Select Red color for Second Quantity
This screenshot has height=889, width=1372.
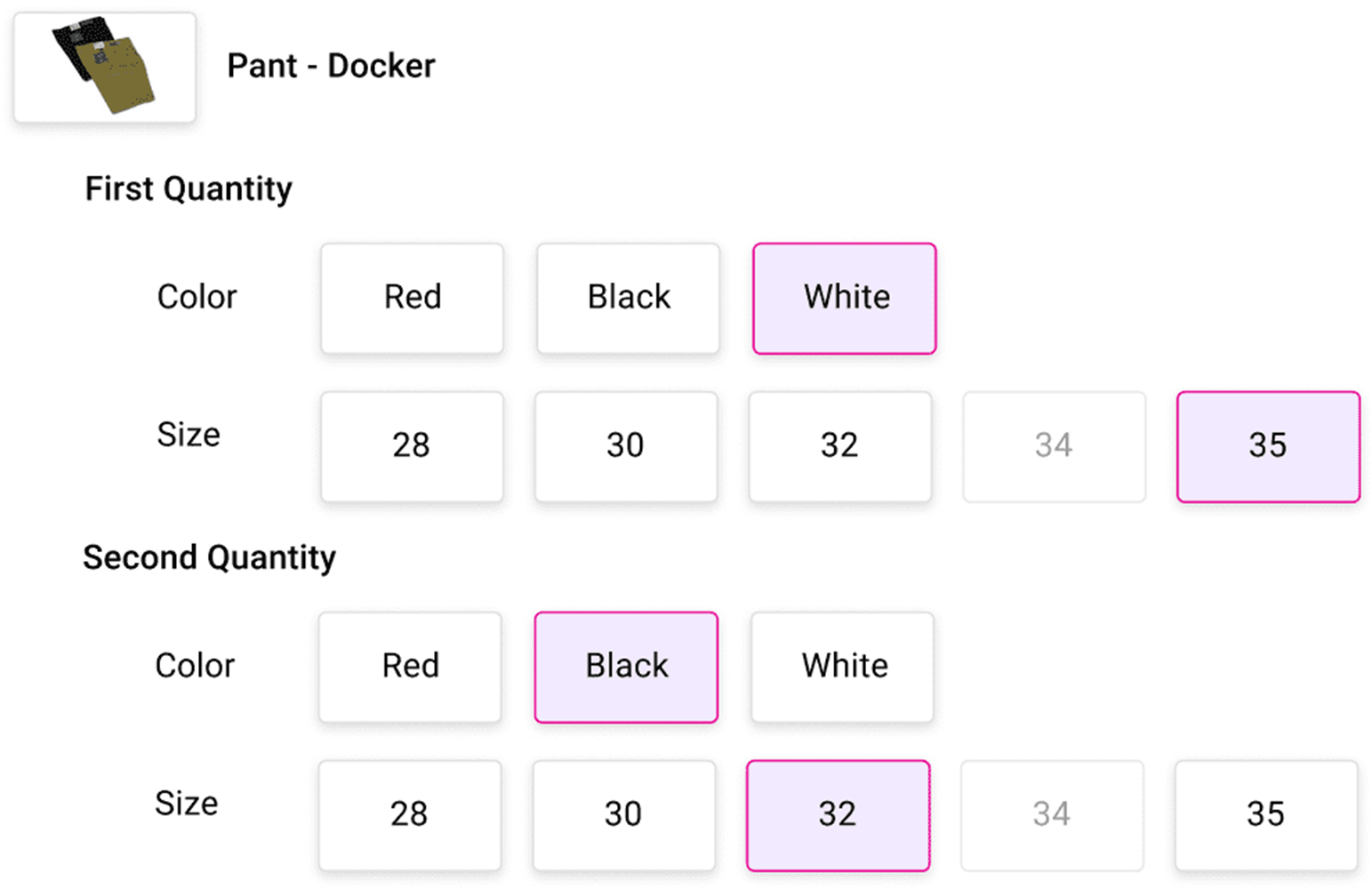pos(410,667)
